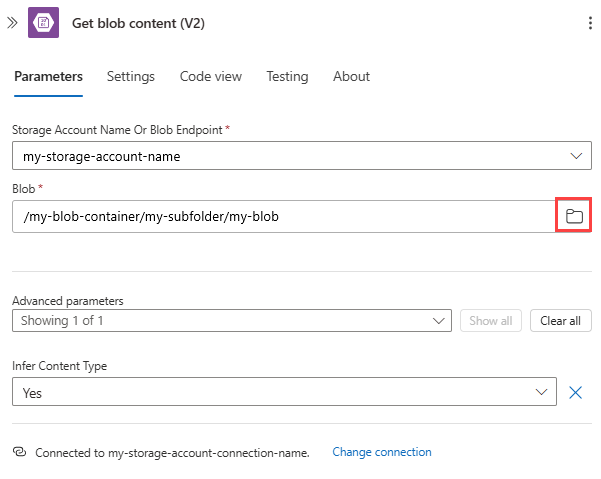The height and width of the screenshot is (479, 601).
Task: Open the Code view tab
Action: [210, 76]
